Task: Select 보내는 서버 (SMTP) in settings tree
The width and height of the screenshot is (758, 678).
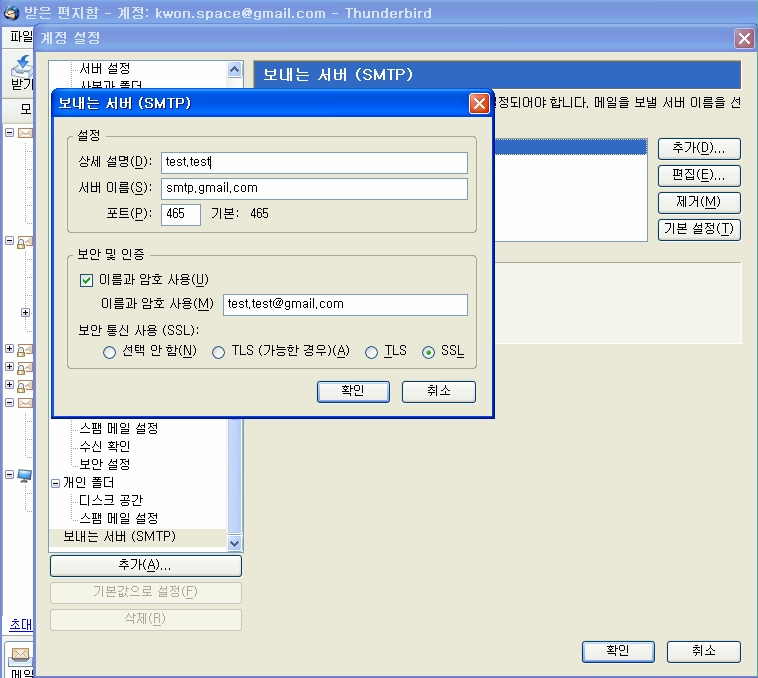Action: click(119, 536)
